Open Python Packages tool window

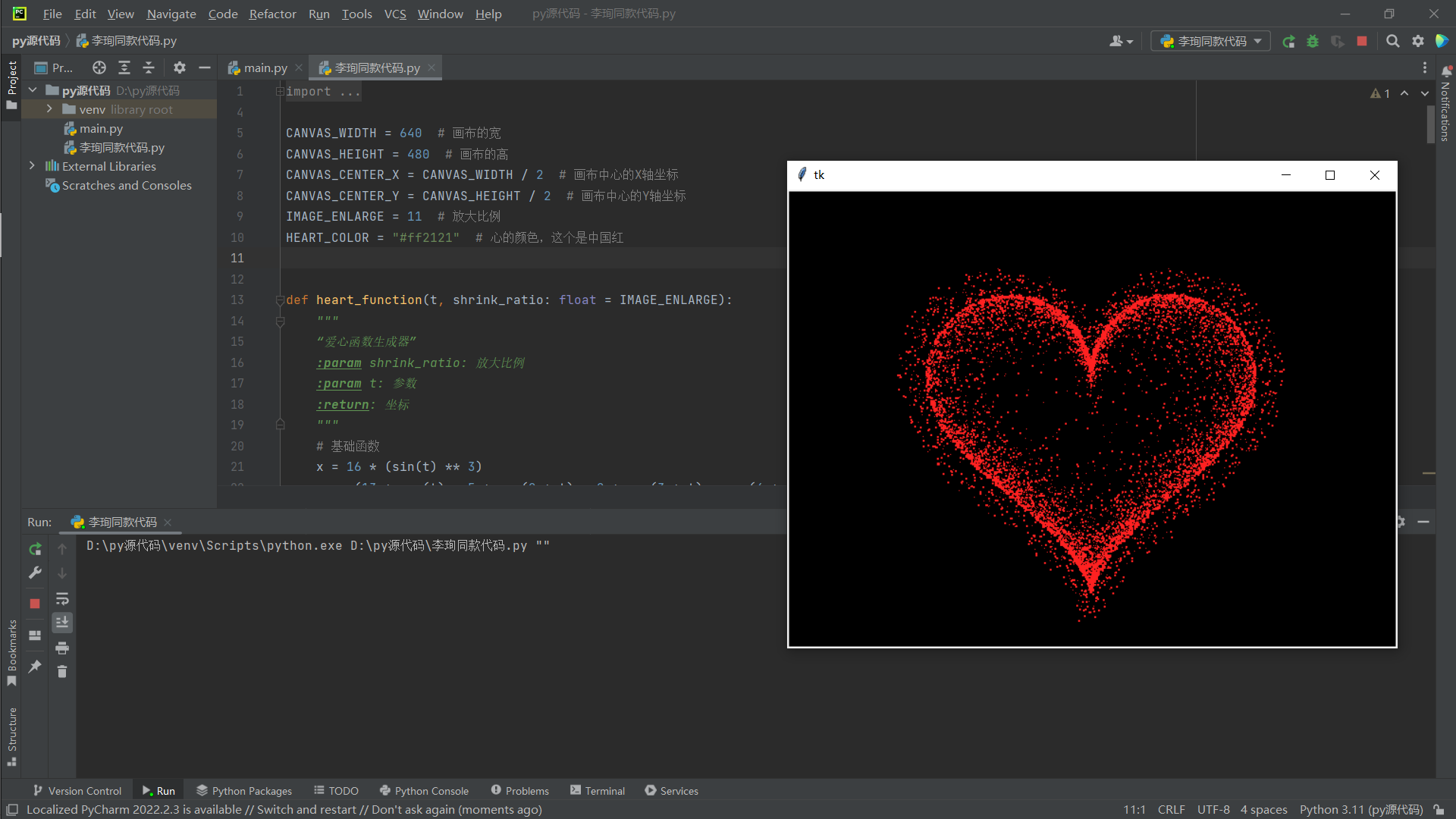244,791
